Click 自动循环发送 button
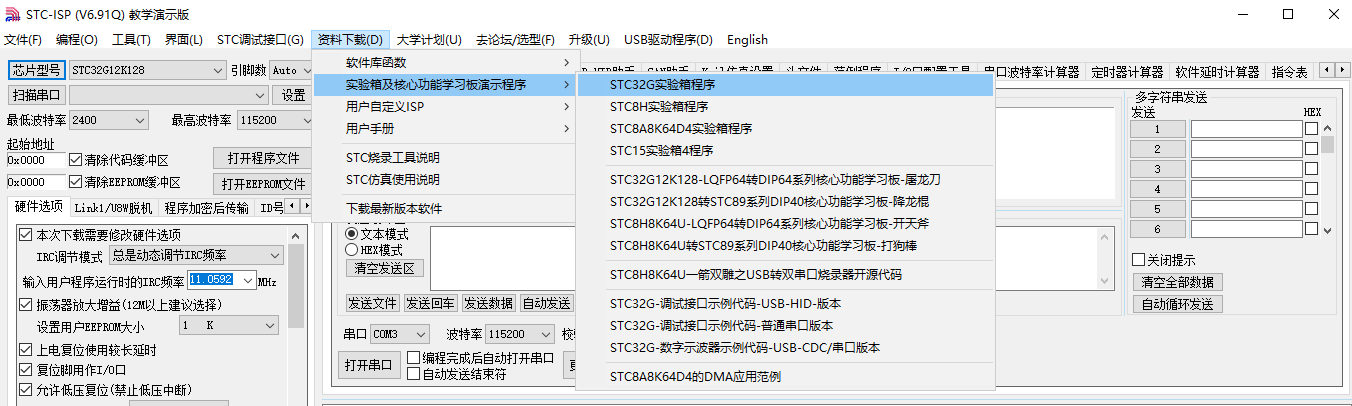1352x406 pixels. [x=1177, y=304]
